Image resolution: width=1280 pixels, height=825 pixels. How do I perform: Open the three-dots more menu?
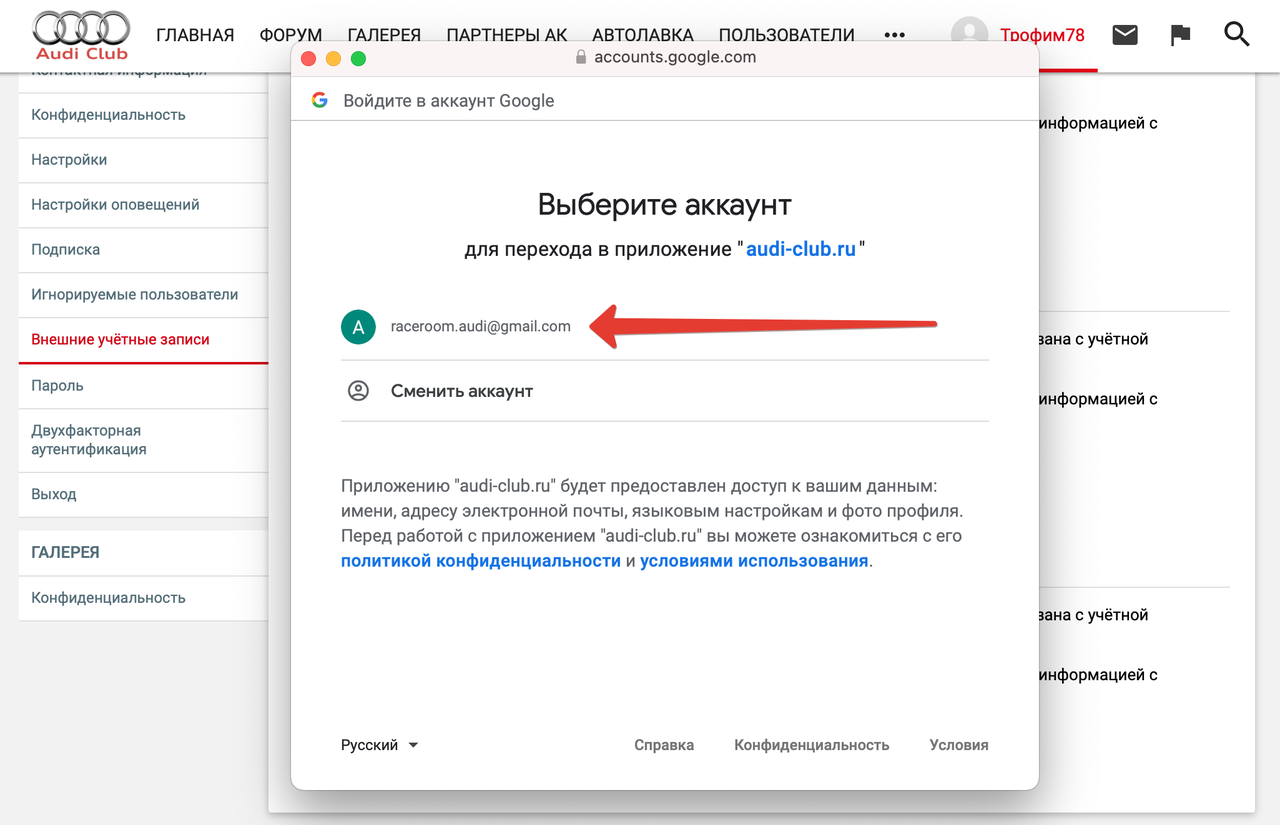[894, 35]
